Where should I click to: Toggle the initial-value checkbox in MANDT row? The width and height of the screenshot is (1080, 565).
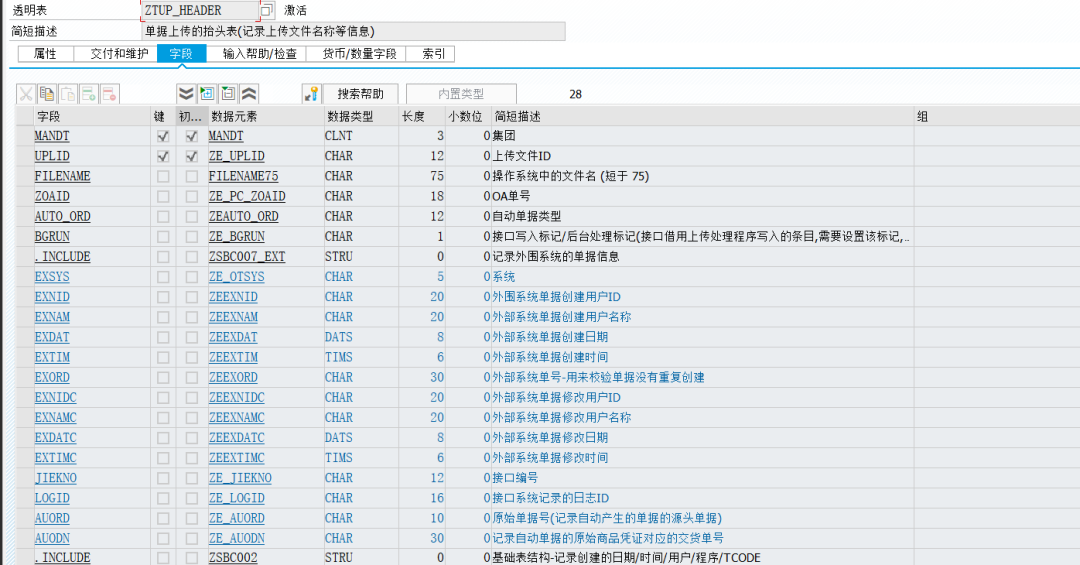point(191,136)
